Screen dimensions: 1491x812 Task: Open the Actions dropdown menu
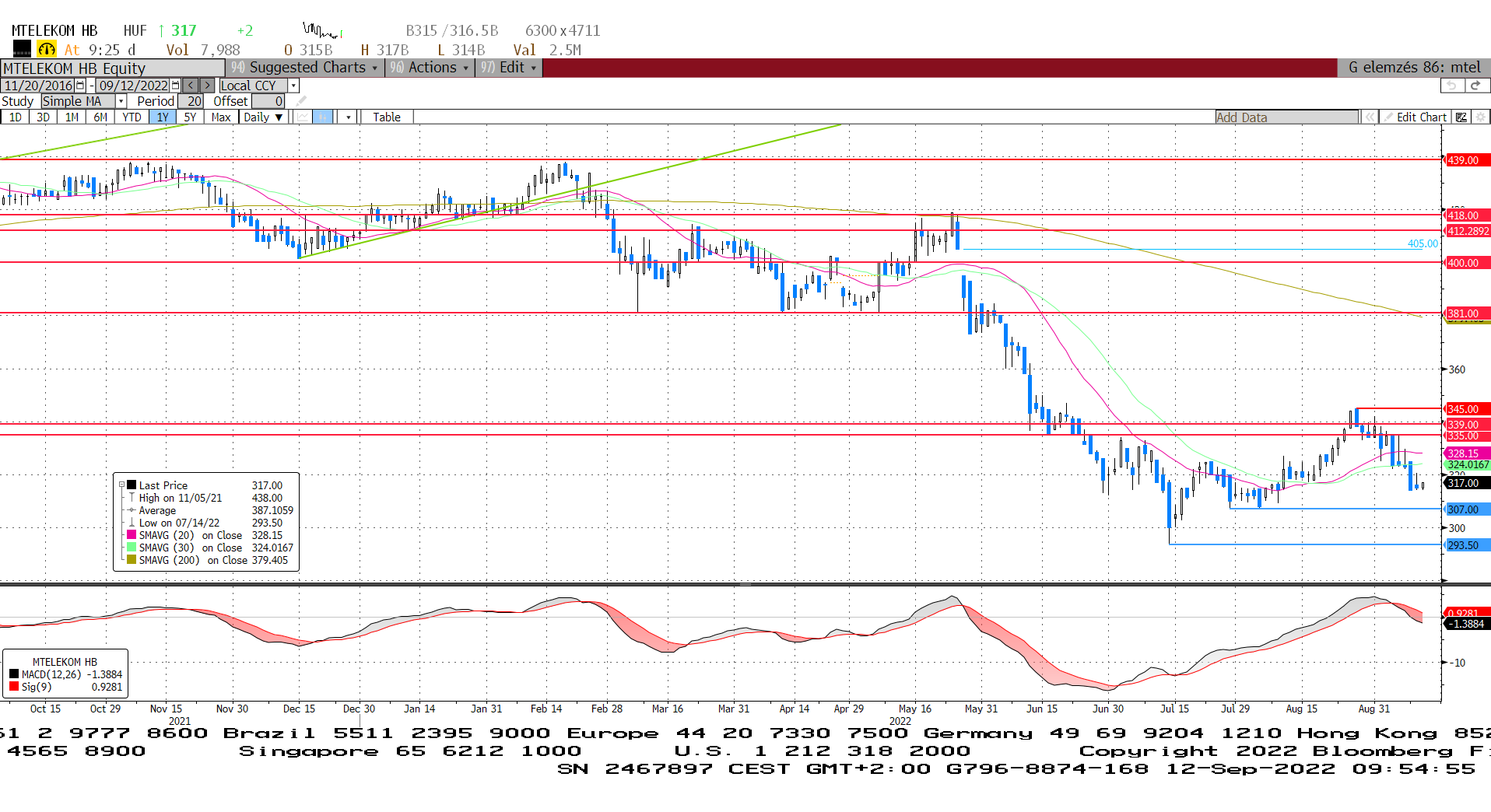(x=430, y=68)
